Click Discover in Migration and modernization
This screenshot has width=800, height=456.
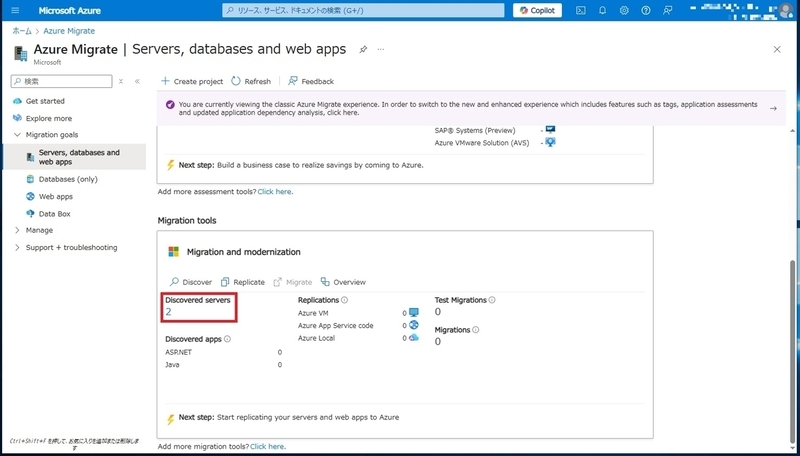click(191, 282)
